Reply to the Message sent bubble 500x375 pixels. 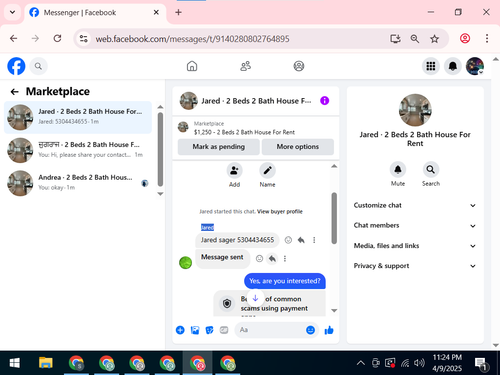[x=272, y=258]
